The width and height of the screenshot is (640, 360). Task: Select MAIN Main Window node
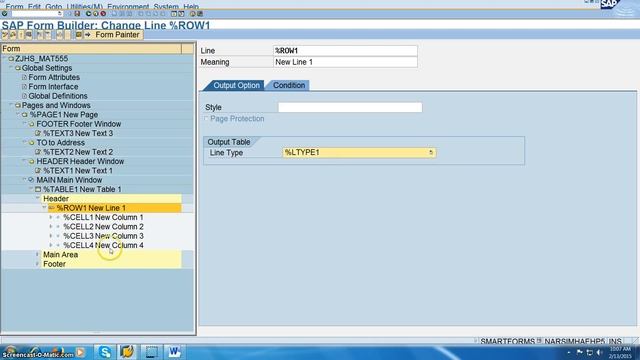[x=69, y=180]
